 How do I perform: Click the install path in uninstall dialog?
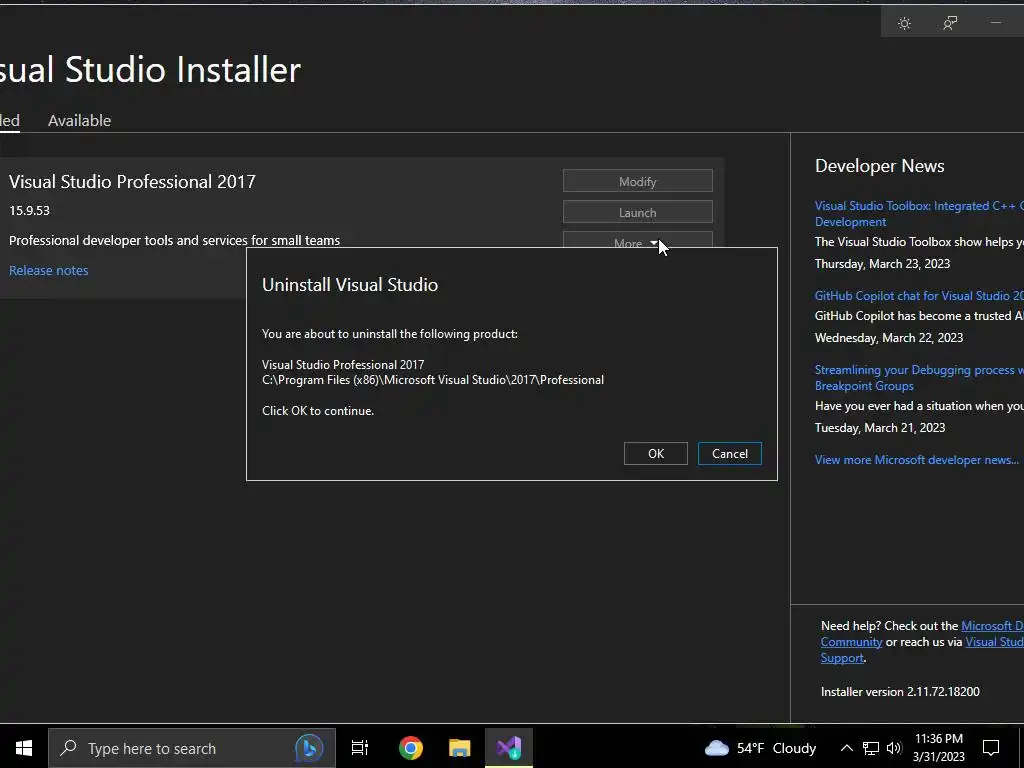point(433,380)
